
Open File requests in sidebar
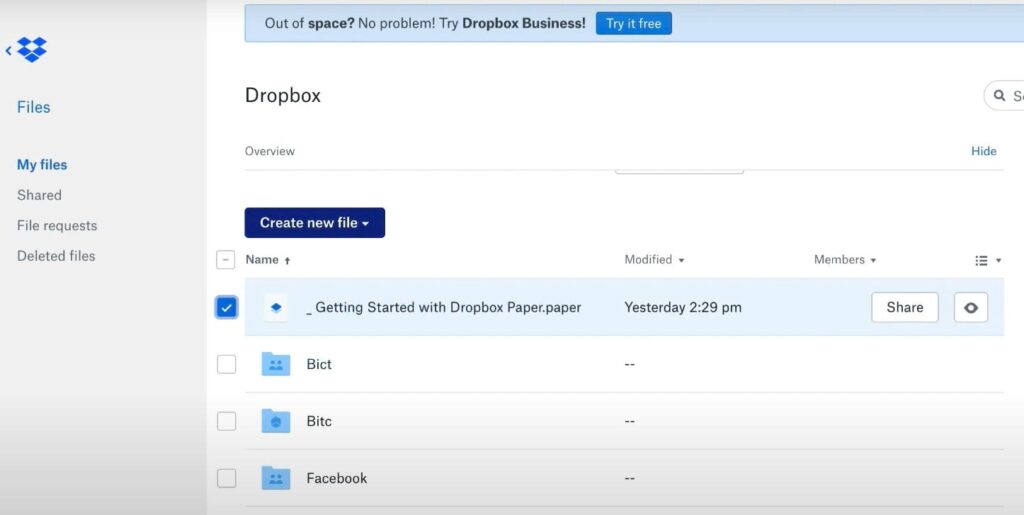click(57, 226)
